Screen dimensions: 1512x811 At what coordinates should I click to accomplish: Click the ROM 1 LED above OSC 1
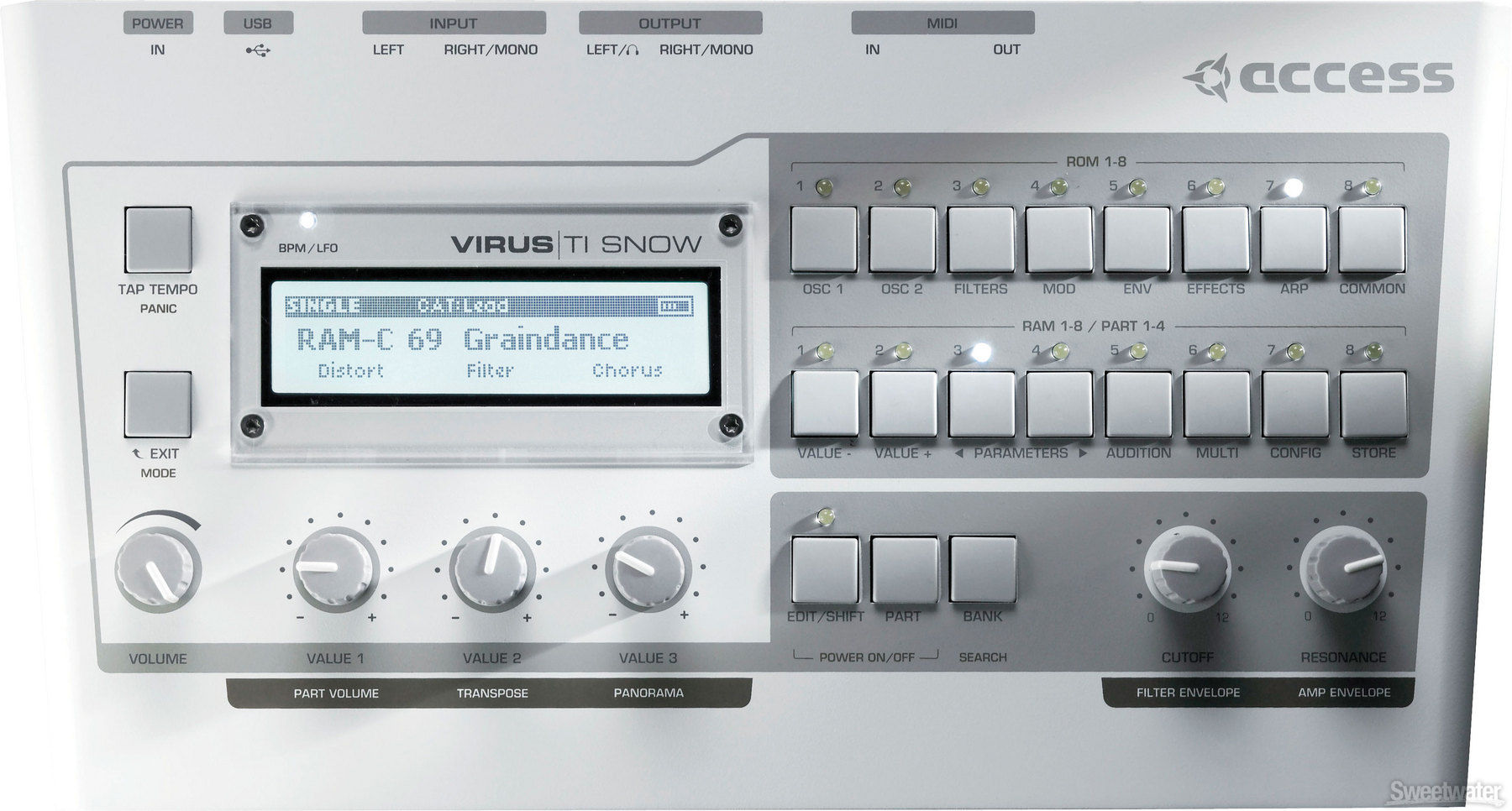coord(824,186)
